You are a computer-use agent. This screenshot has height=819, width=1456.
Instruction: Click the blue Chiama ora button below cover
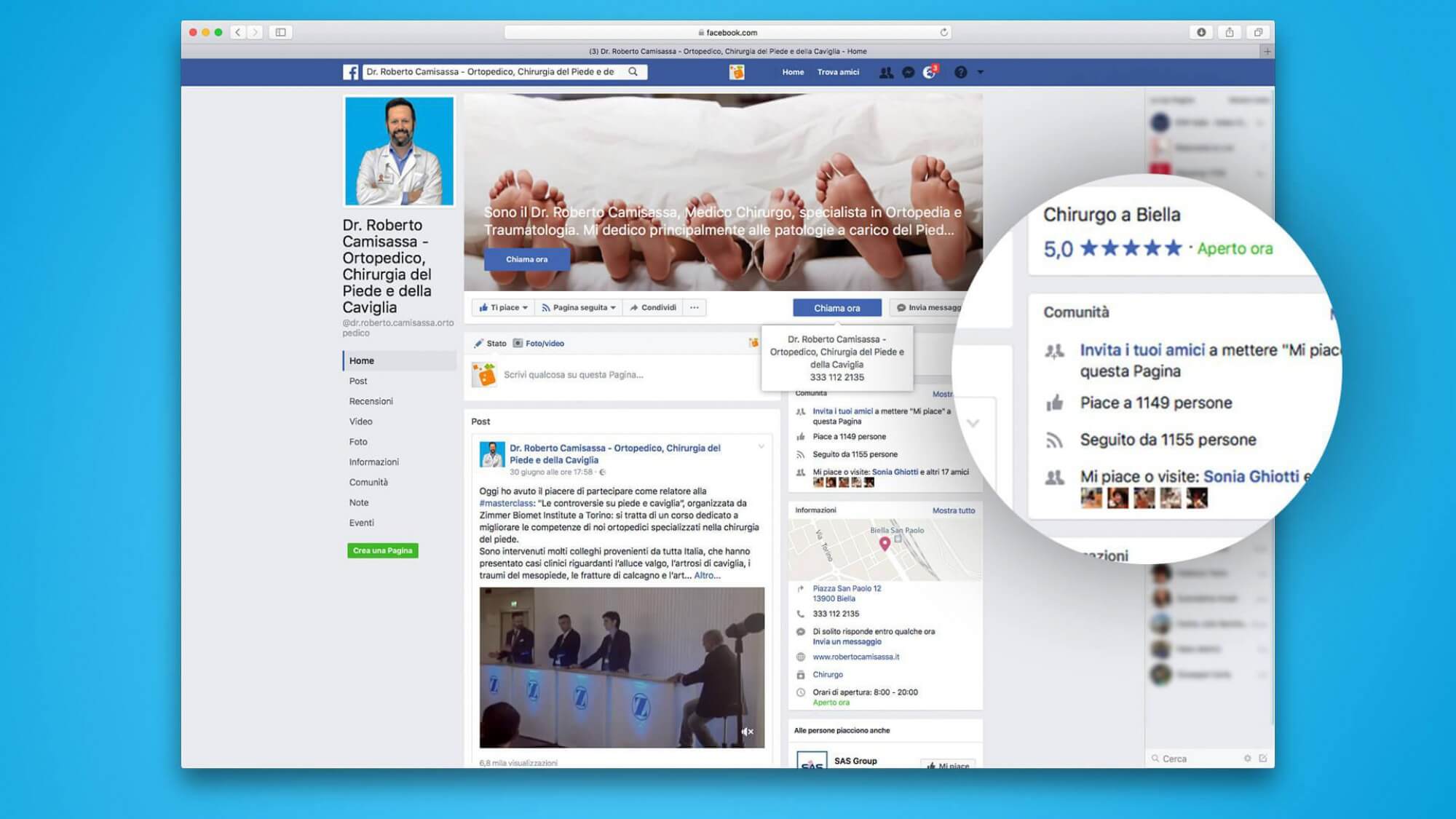point(837,308)
